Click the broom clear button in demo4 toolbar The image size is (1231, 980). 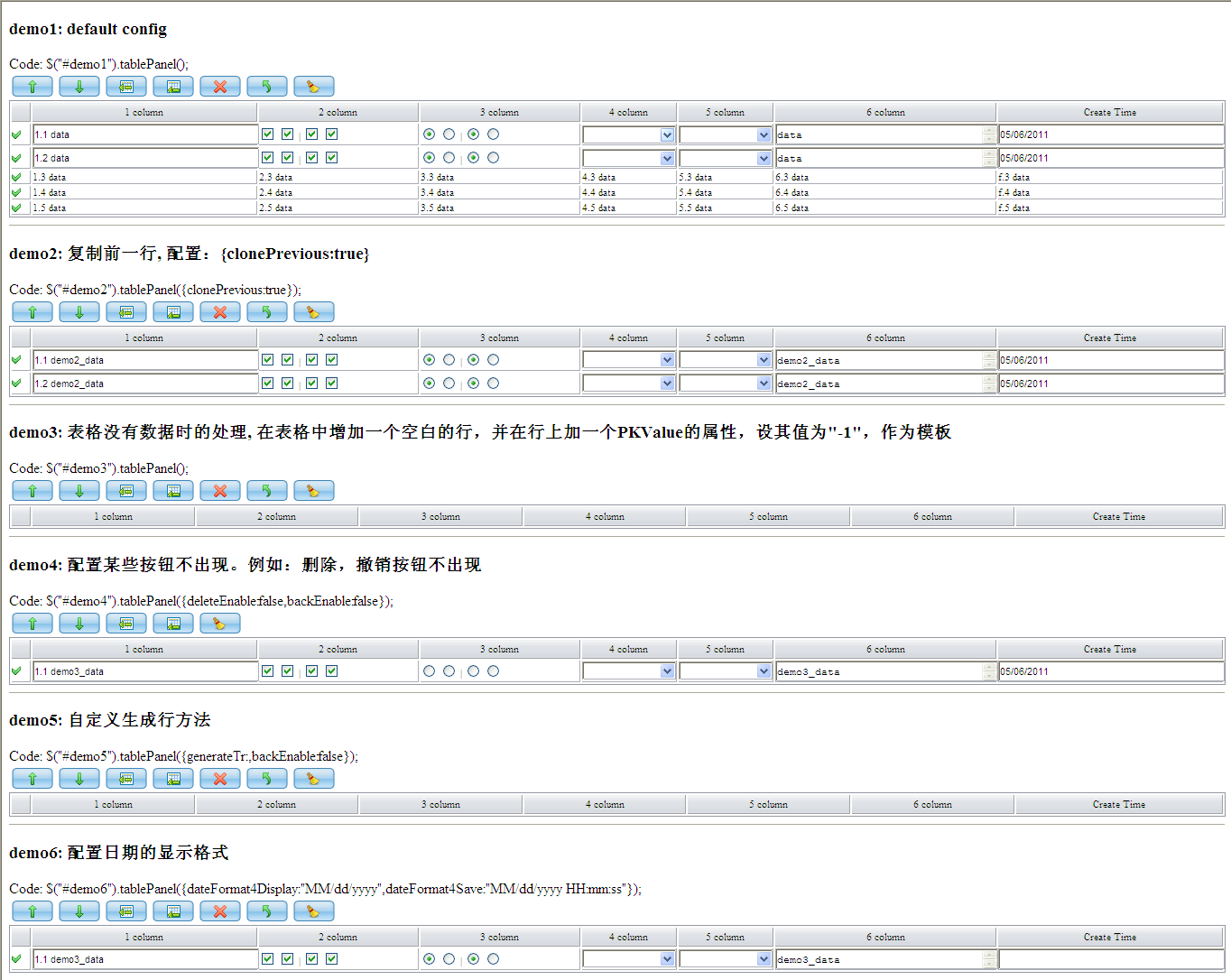pyautogui.click(x=220, y=624)
